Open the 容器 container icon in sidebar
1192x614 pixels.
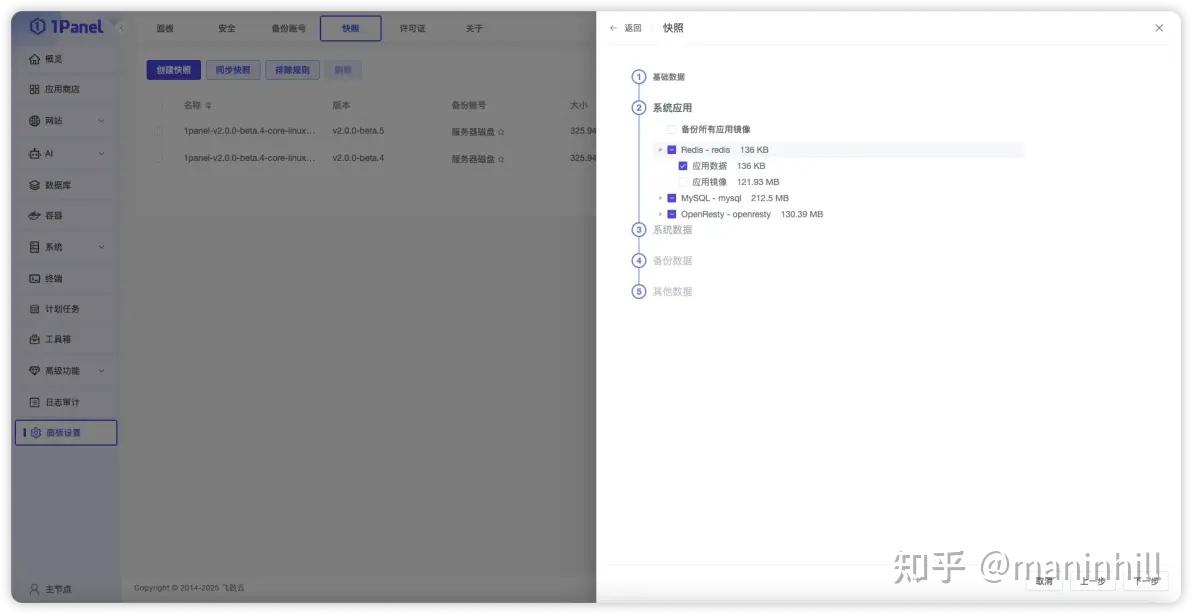tap(34, 216)
